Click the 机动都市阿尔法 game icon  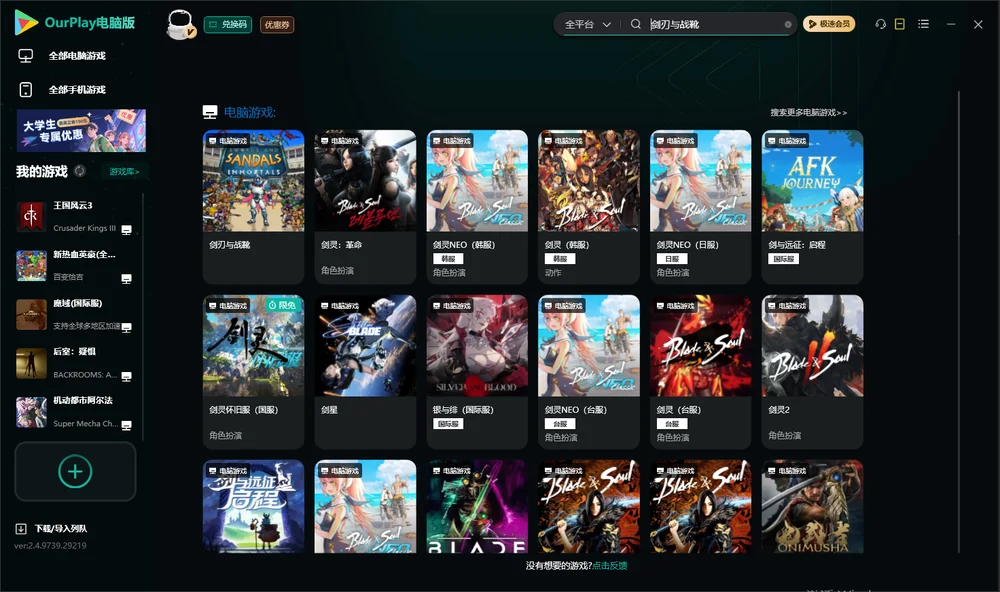point(31,412)
